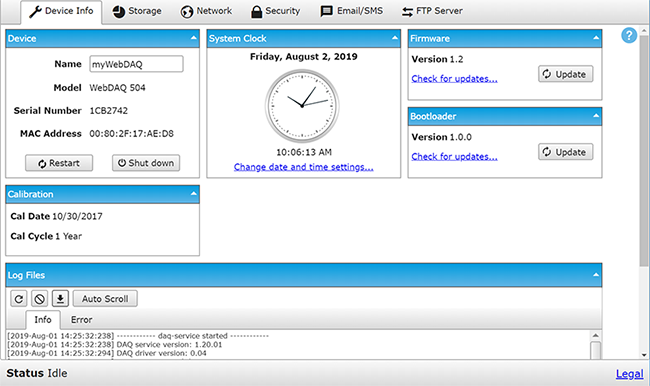Clear the log with the circle-slash icon
Viewport: 650px width, 386px height.
[x=39, y=299]
